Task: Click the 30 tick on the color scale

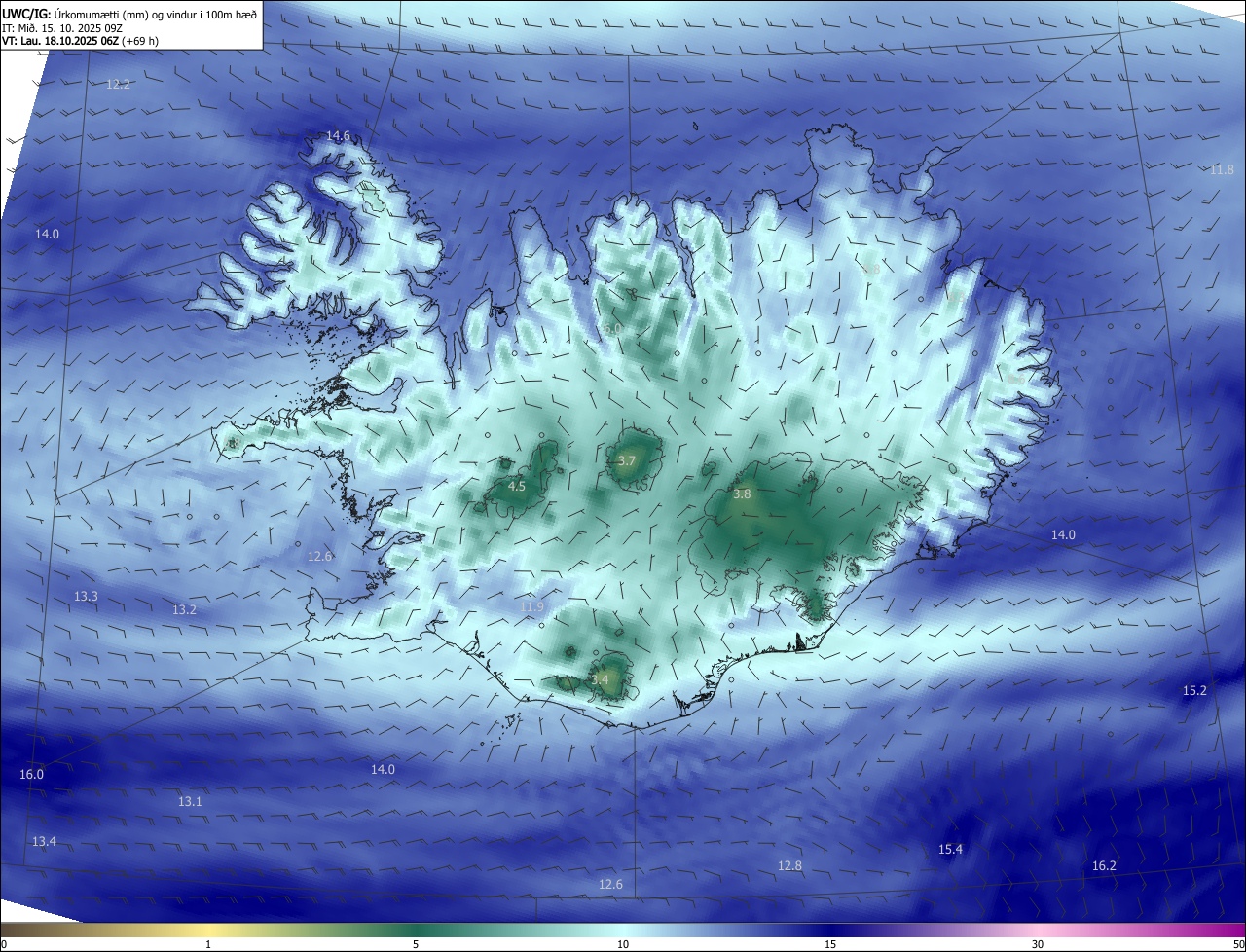Action: click(x=1038, y=944)
